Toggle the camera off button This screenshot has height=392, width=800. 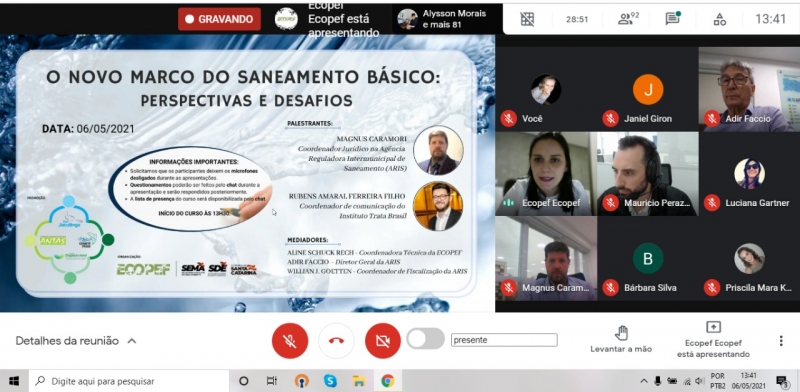coord(383,340)
